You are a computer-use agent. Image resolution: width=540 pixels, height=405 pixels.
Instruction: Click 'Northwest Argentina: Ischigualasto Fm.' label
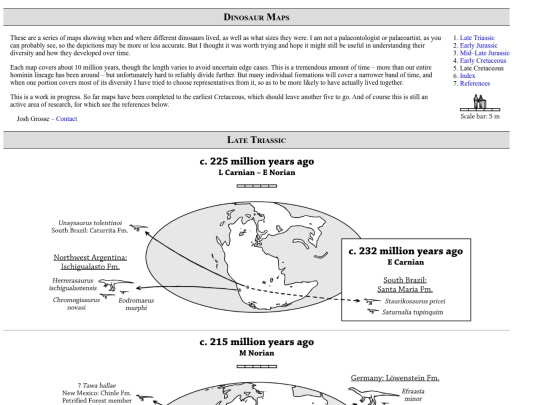point(90,262)
